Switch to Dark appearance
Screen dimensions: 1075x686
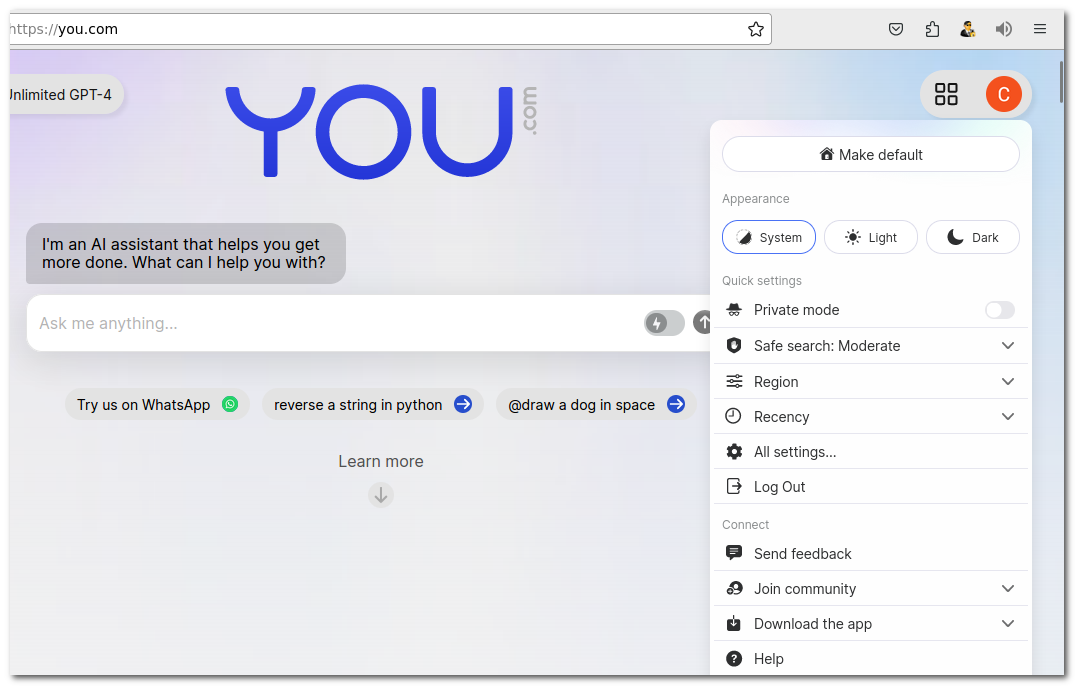tap(972, 237)
